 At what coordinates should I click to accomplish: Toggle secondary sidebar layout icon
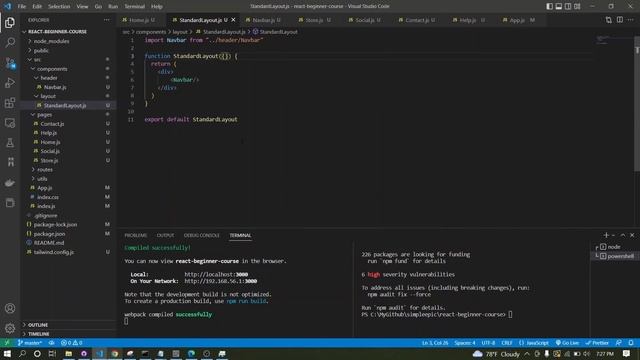coord(568,6)
